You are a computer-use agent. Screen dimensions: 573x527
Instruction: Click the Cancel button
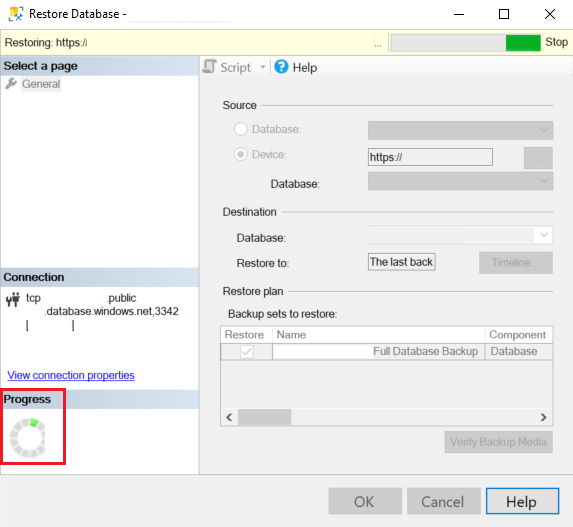(x=444, y=501)
